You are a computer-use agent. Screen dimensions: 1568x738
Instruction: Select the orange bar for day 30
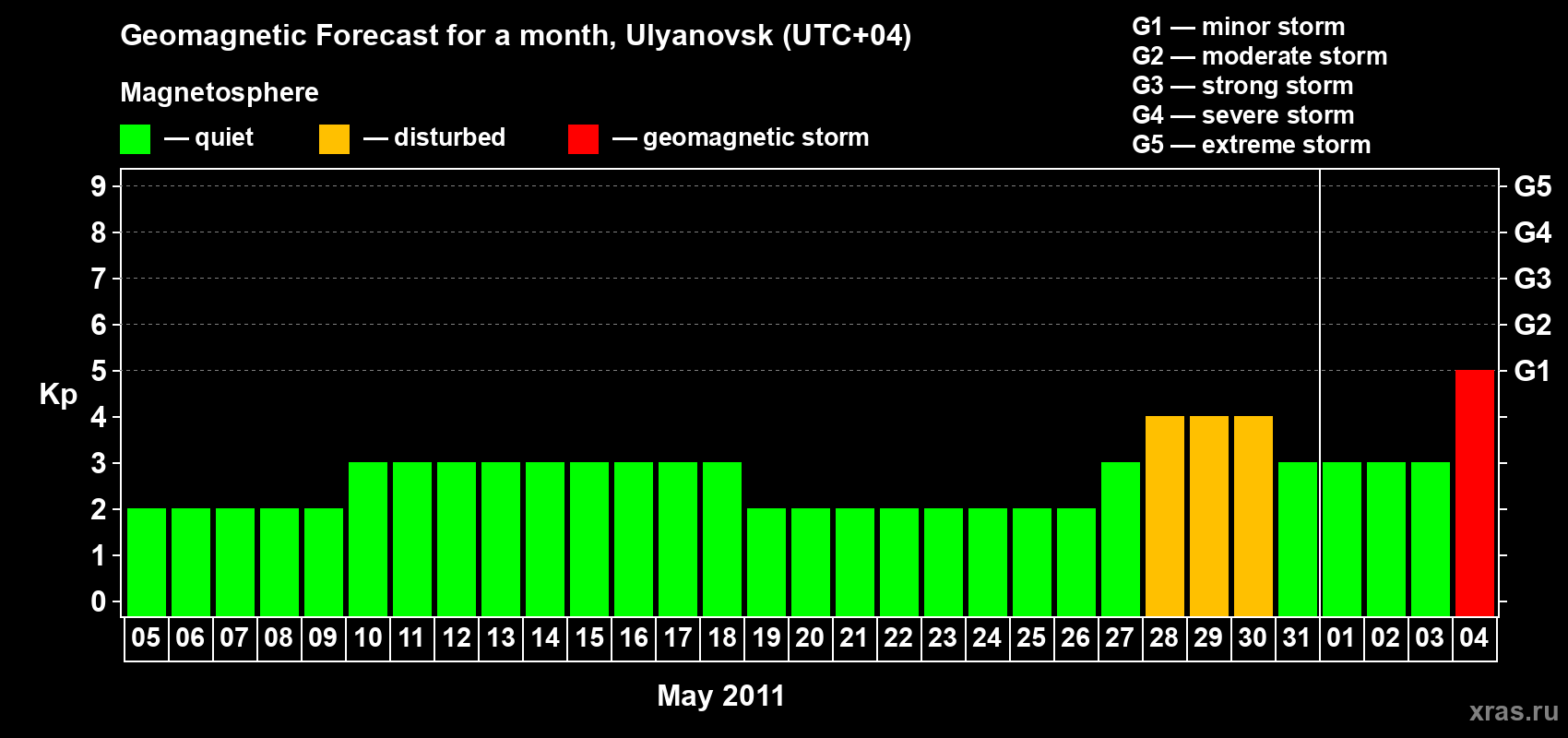click(1253, 516)
